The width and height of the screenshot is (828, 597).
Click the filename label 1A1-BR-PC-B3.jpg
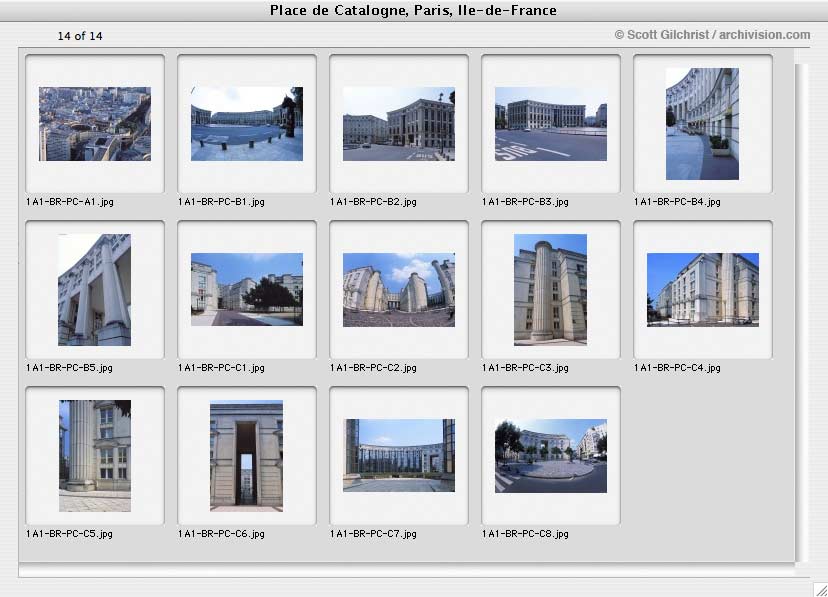[525, 202]
